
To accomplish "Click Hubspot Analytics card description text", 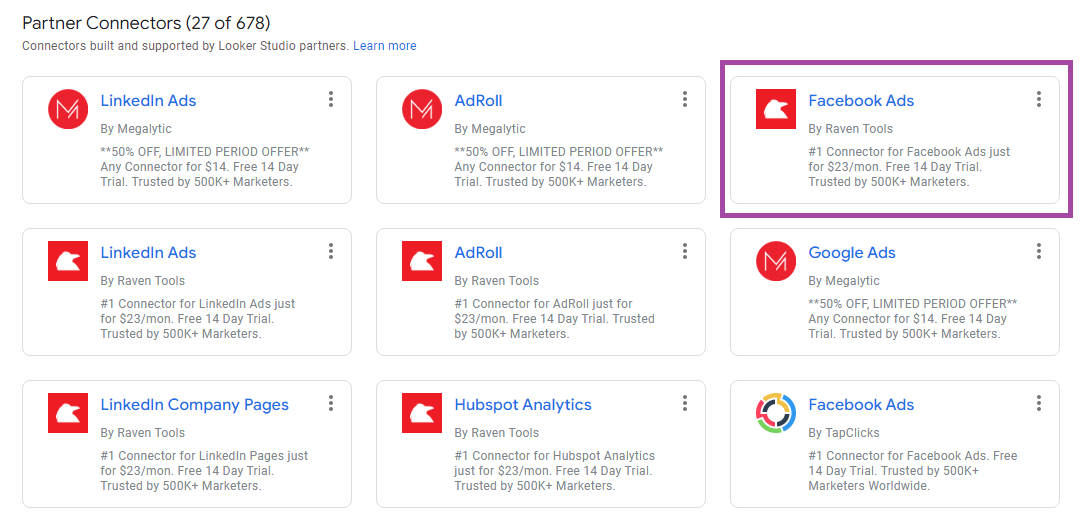I will point(554,470).
